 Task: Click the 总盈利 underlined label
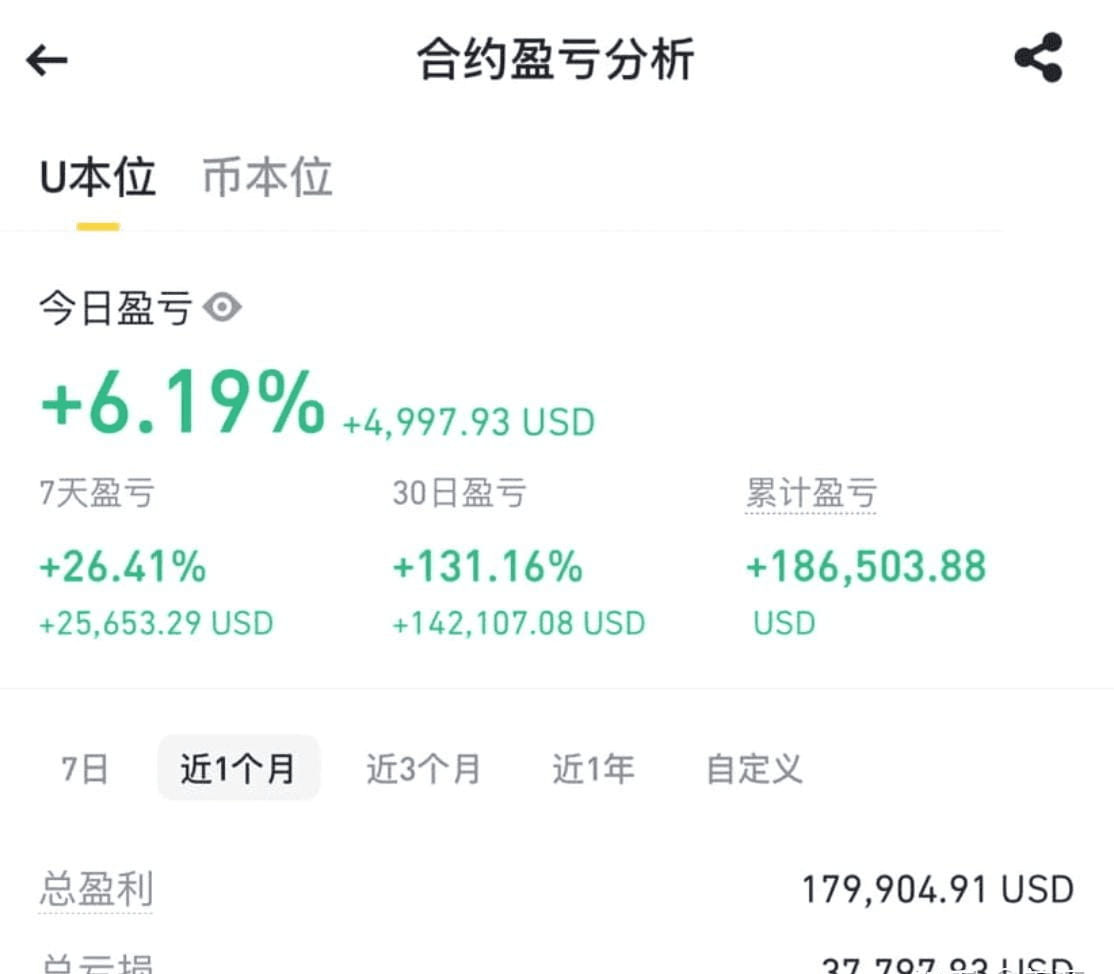(94, 885)
